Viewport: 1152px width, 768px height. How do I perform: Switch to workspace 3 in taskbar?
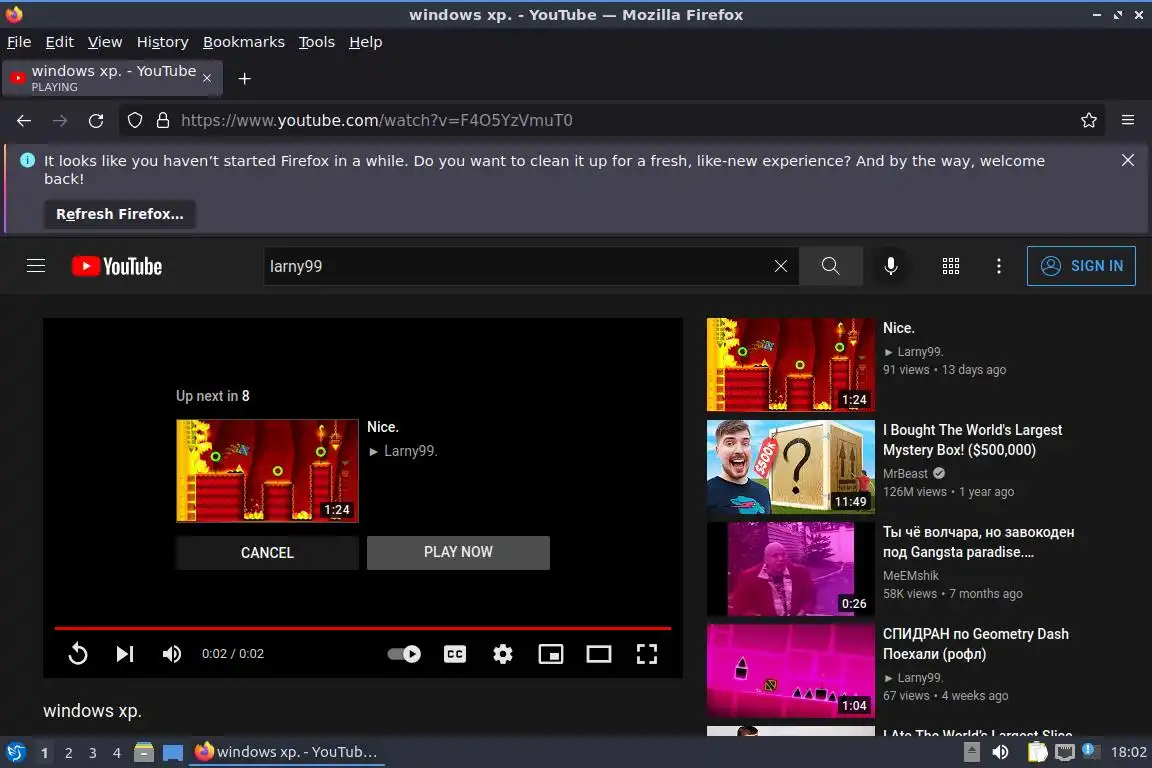tap(93, 753)
